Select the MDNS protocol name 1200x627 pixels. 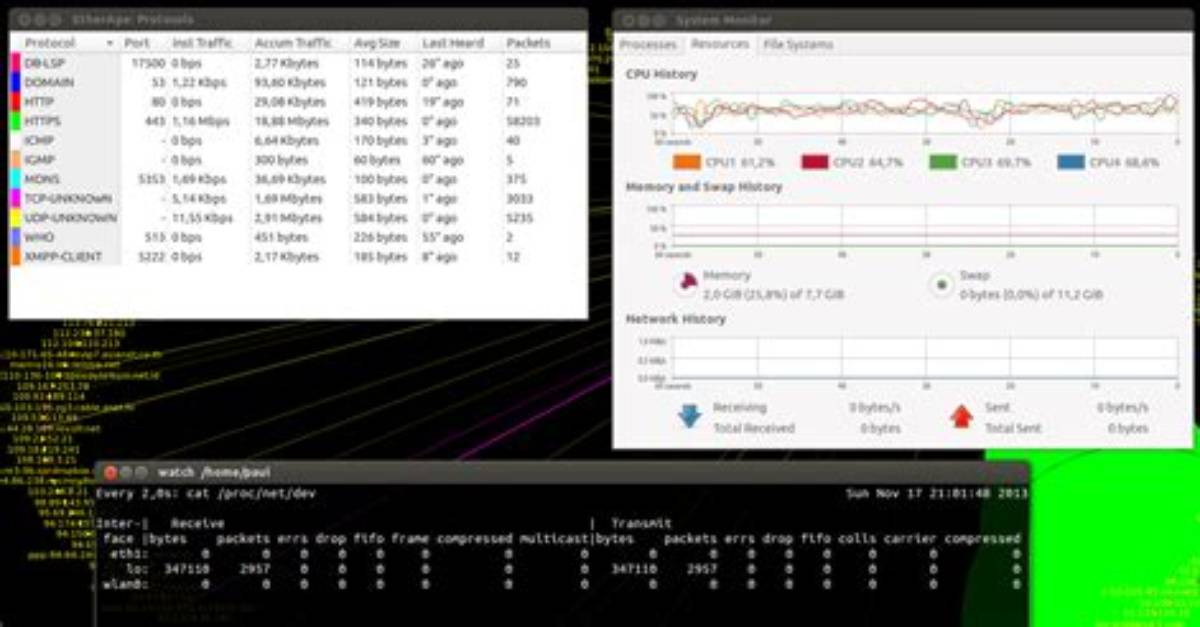[41, 179]
